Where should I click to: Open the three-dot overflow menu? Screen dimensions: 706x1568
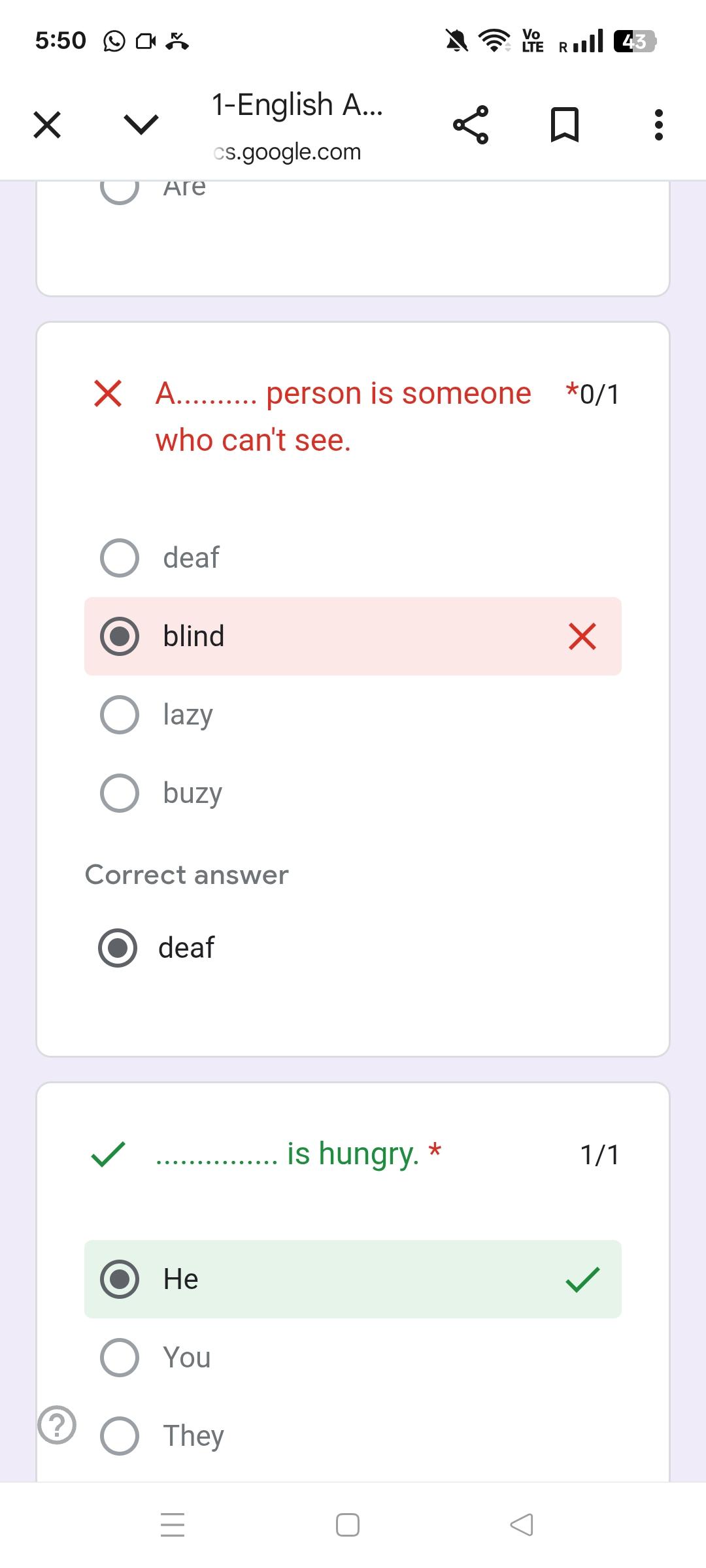coord(658,125)
